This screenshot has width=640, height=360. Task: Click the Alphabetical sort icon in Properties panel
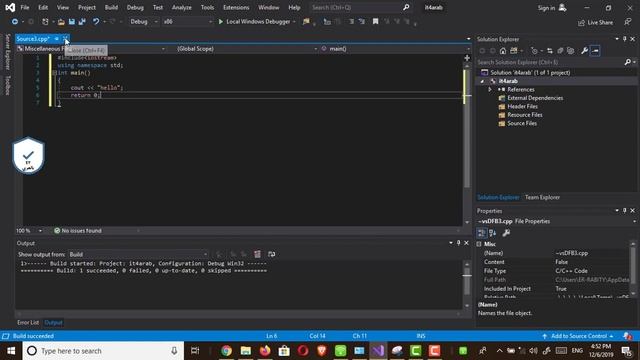click(x=493, y=233)
